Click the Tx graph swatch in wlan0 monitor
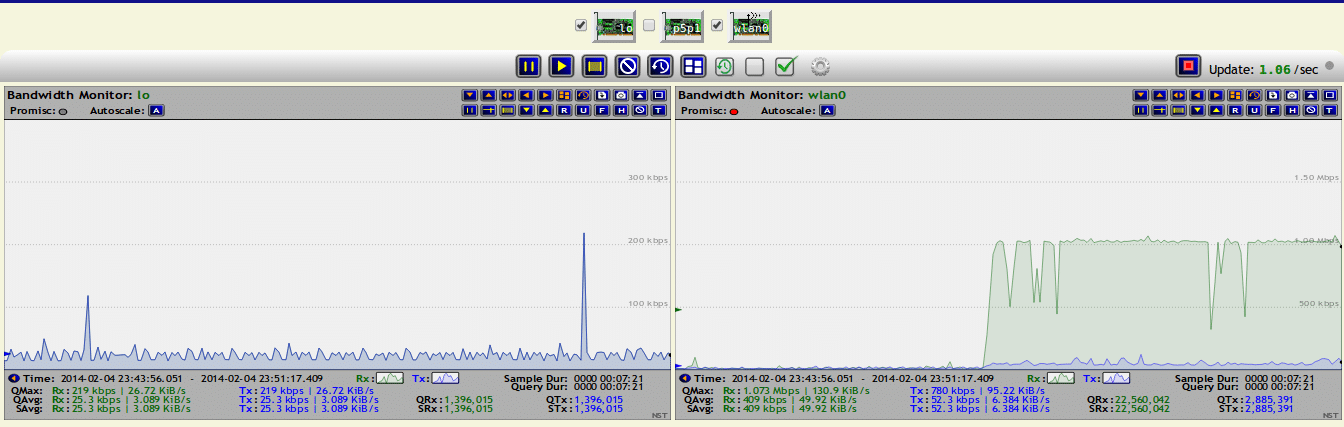The height and width of the screenshot is (427, 1344). 1114,378
